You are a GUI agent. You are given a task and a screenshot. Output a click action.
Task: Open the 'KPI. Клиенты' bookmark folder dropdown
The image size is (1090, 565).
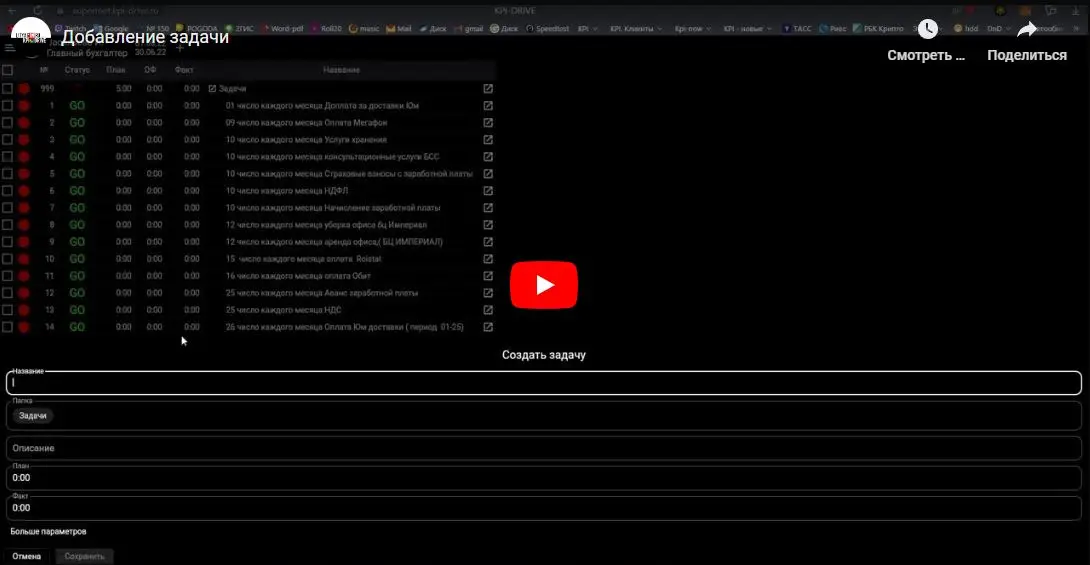(x=636, y=28)
